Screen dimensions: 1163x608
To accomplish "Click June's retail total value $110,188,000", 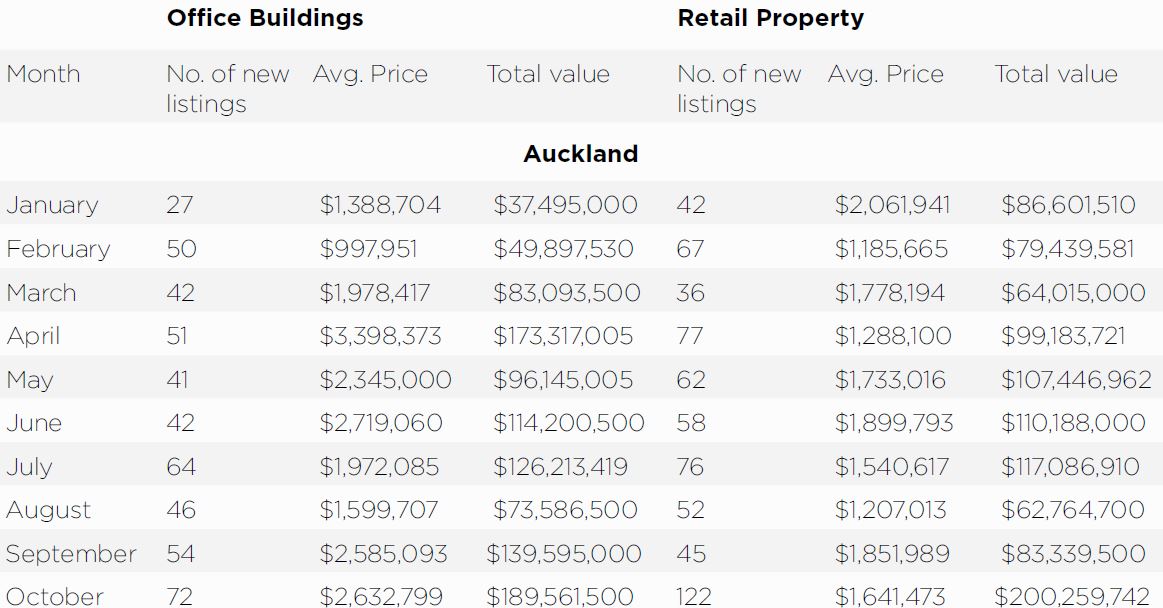I will coord(1073,423).
